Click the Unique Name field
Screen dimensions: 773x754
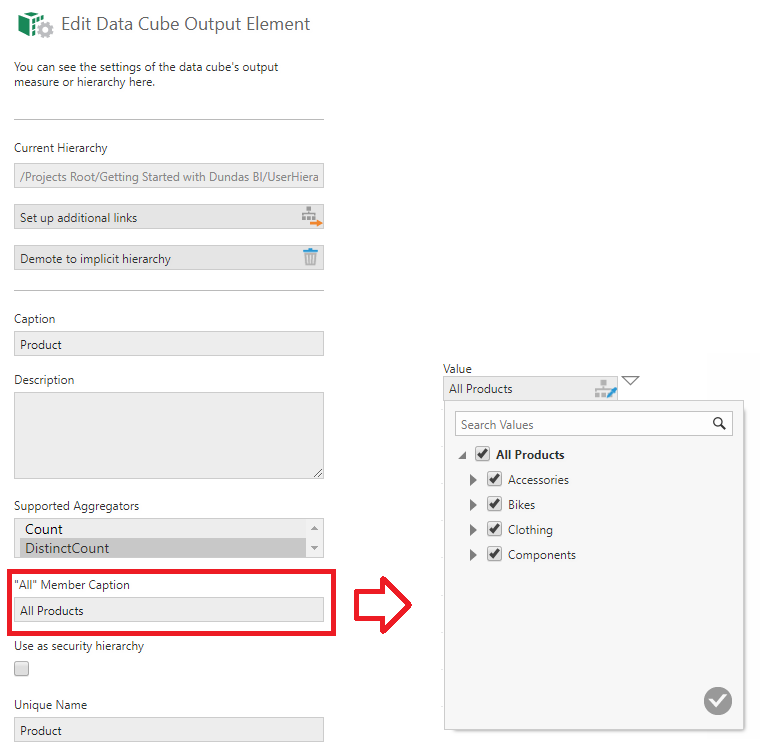(x=169, y=730)
